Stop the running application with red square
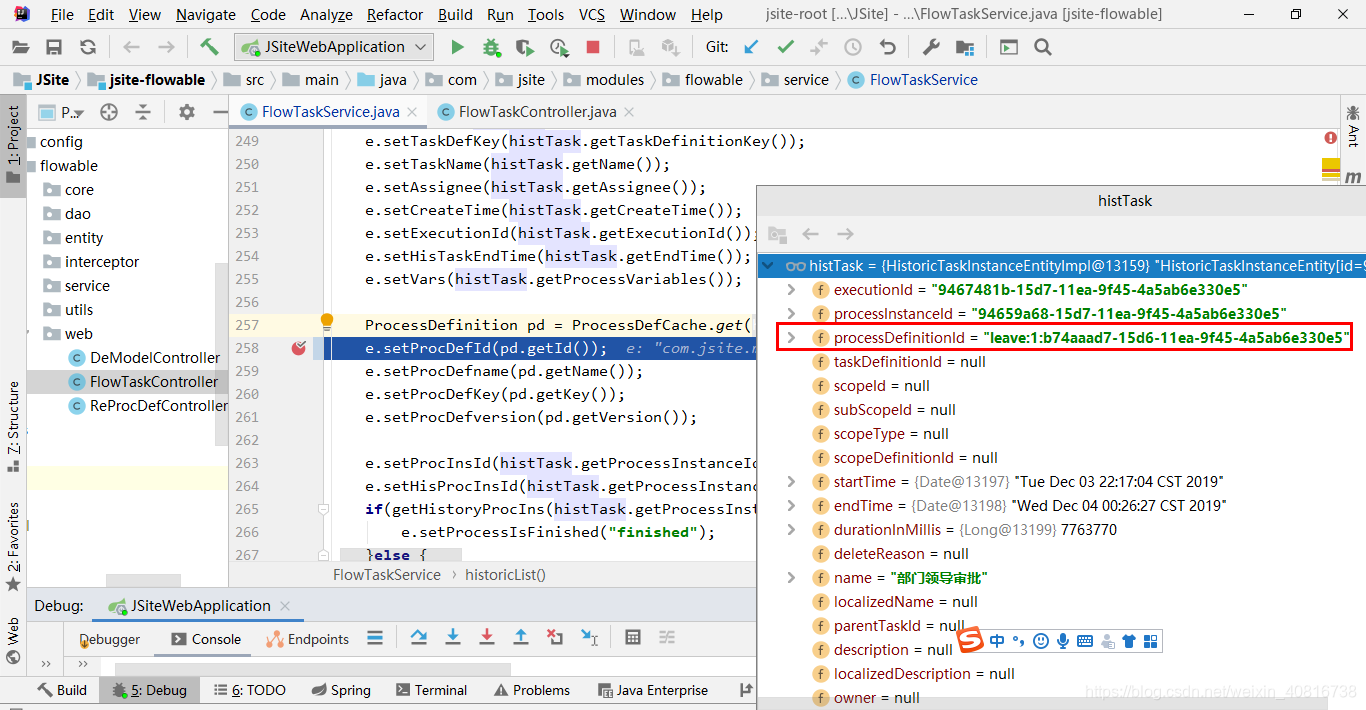This screenshot has height=710, width=1366. coord(593,47)
